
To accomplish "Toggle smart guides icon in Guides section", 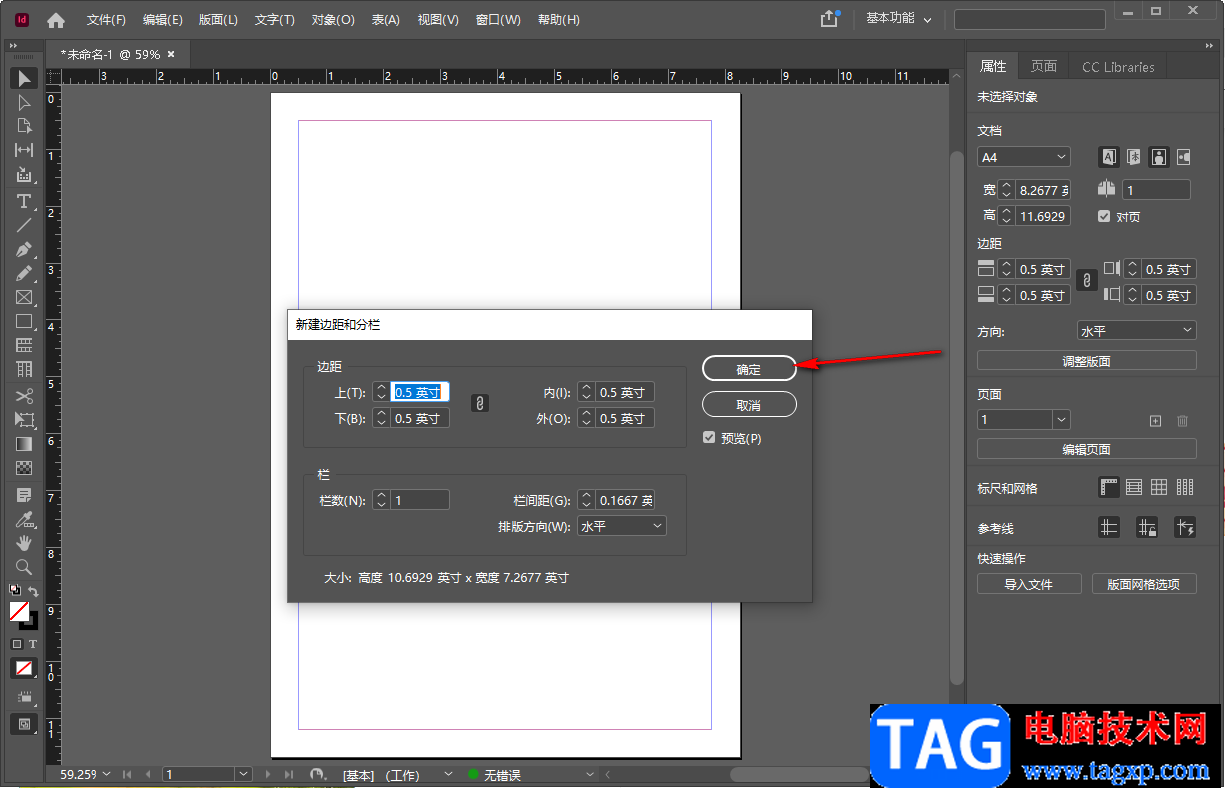I will pos(1185,527).
